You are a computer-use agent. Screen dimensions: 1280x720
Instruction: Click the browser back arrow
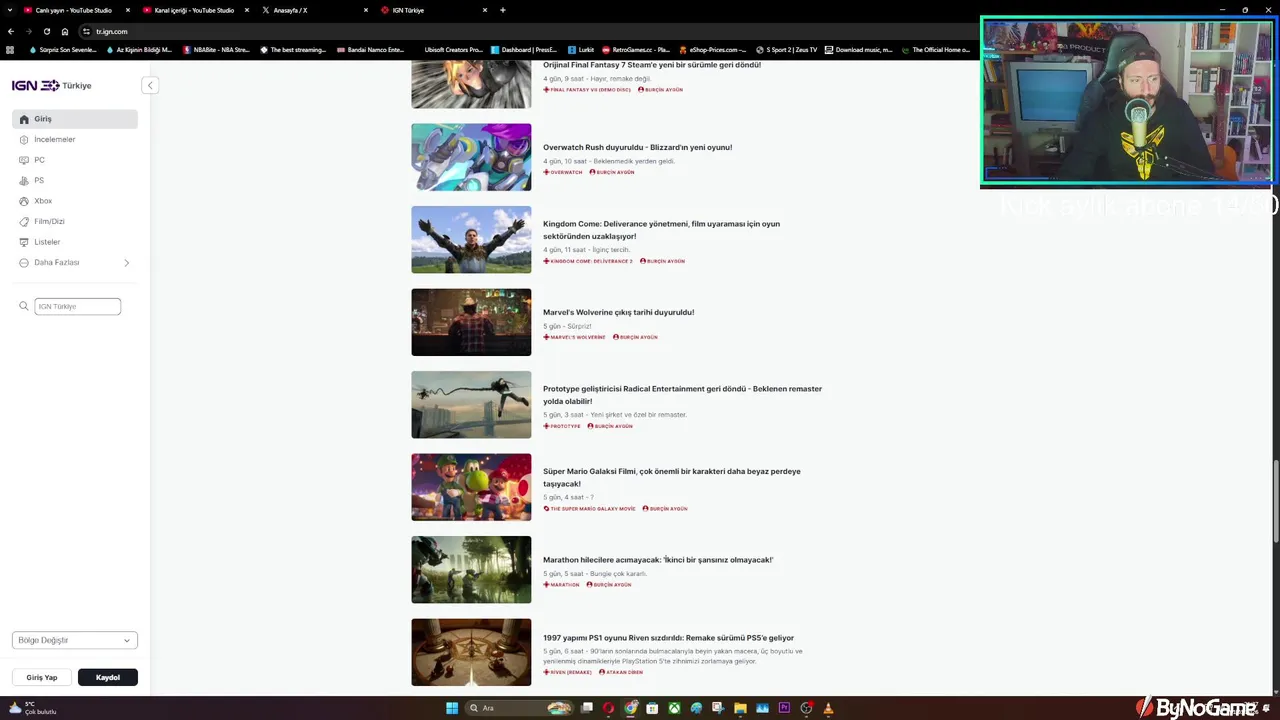click(11, 31)
